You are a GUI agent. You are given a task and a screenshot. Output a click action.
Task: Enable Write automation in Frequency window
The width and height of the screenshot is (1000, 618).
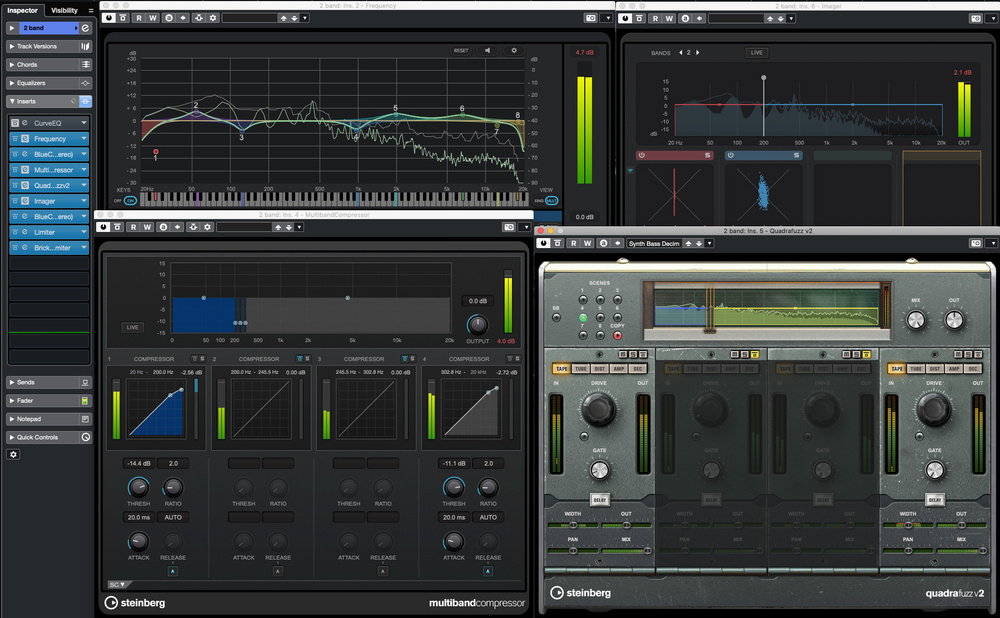coord(152,18)
